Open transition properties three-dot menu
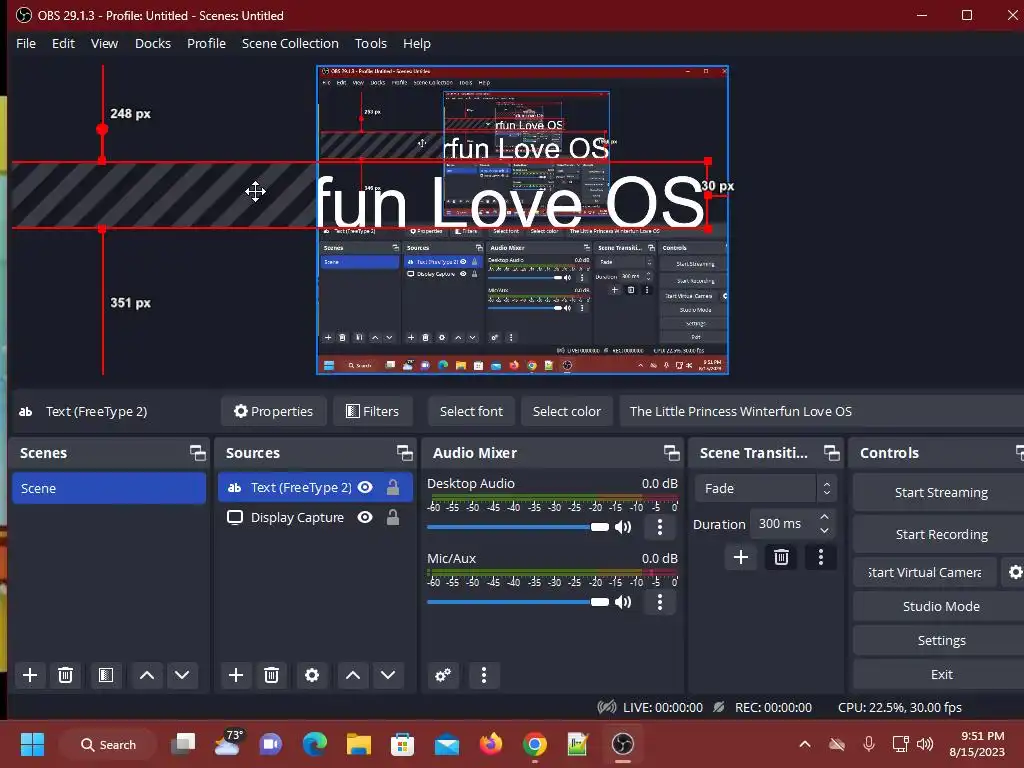This screenshot has width=1024, height=768. (x=821, y=557)
